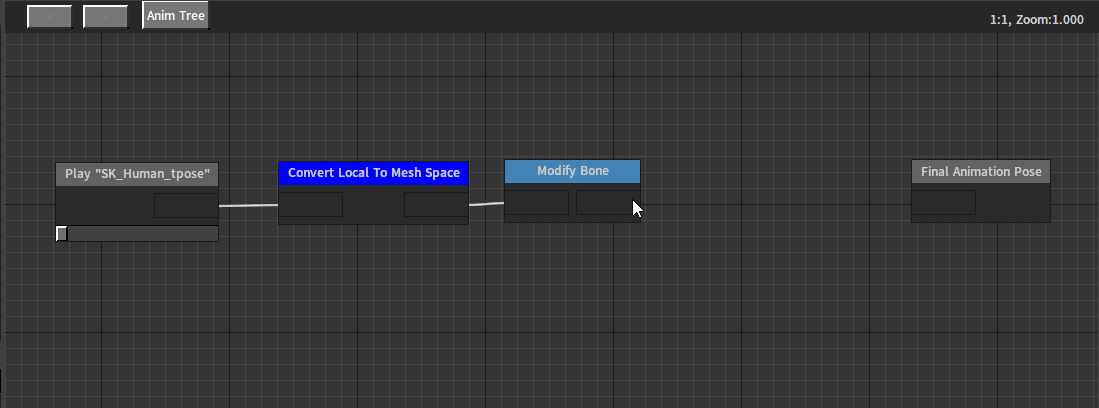Viewport: 1099px width, 408px height.
Task: Select the Modify Bone node header
Action: (x=573, y=171)
